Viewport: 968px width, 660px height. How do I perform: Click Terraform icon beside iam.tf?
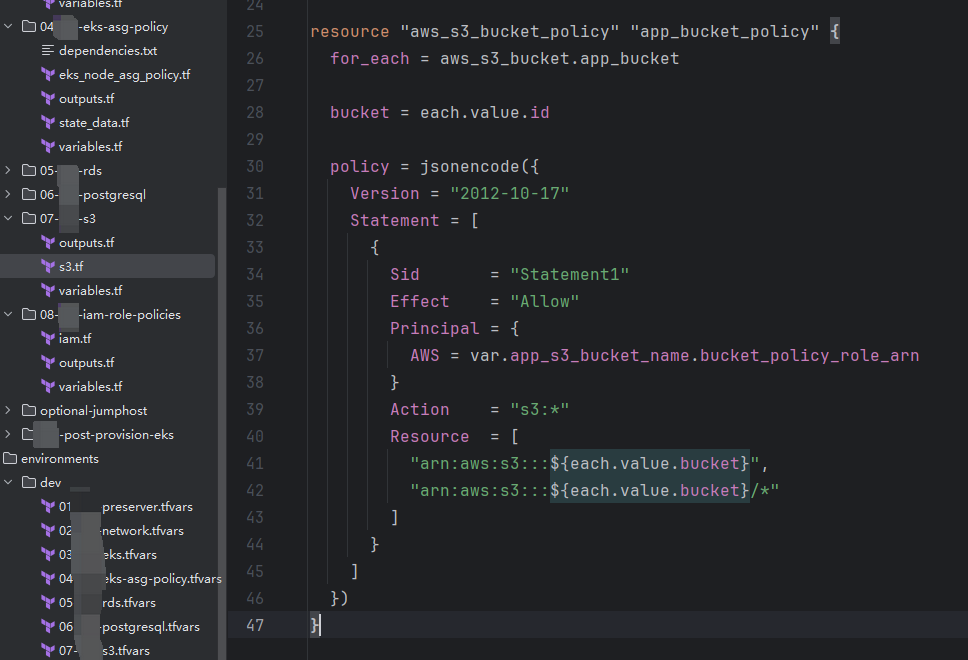pyautogui.click(x=48, y=338)
